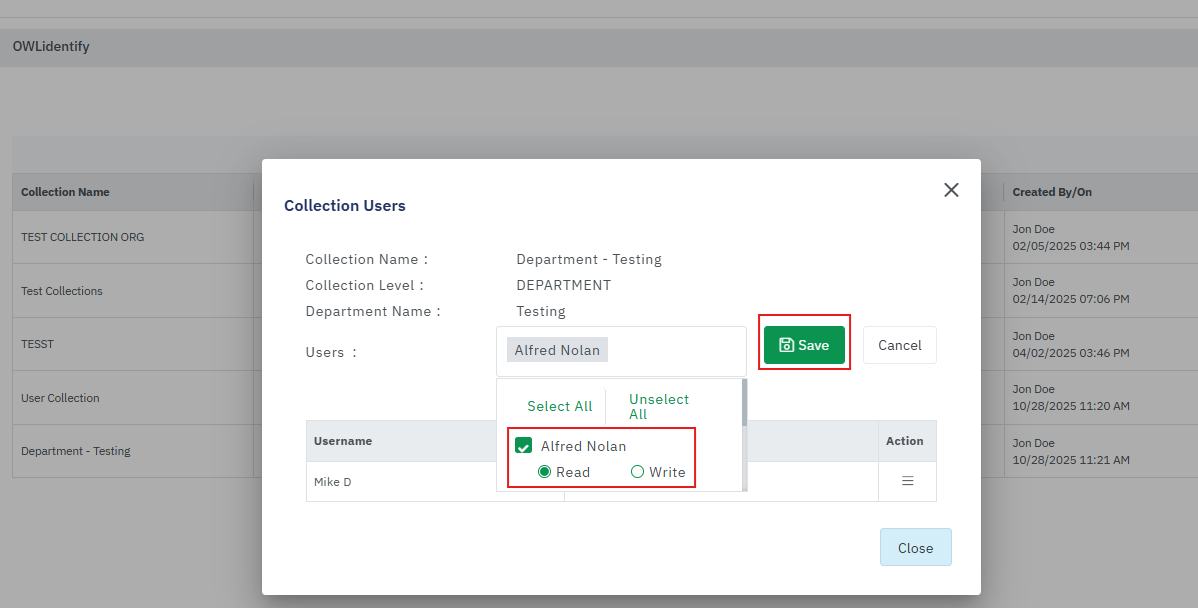The width and height of the screenshot is (1198, 608).
Task: Choose the Write permission radio button
Action: pyautogui.click(x=638, y=472)
